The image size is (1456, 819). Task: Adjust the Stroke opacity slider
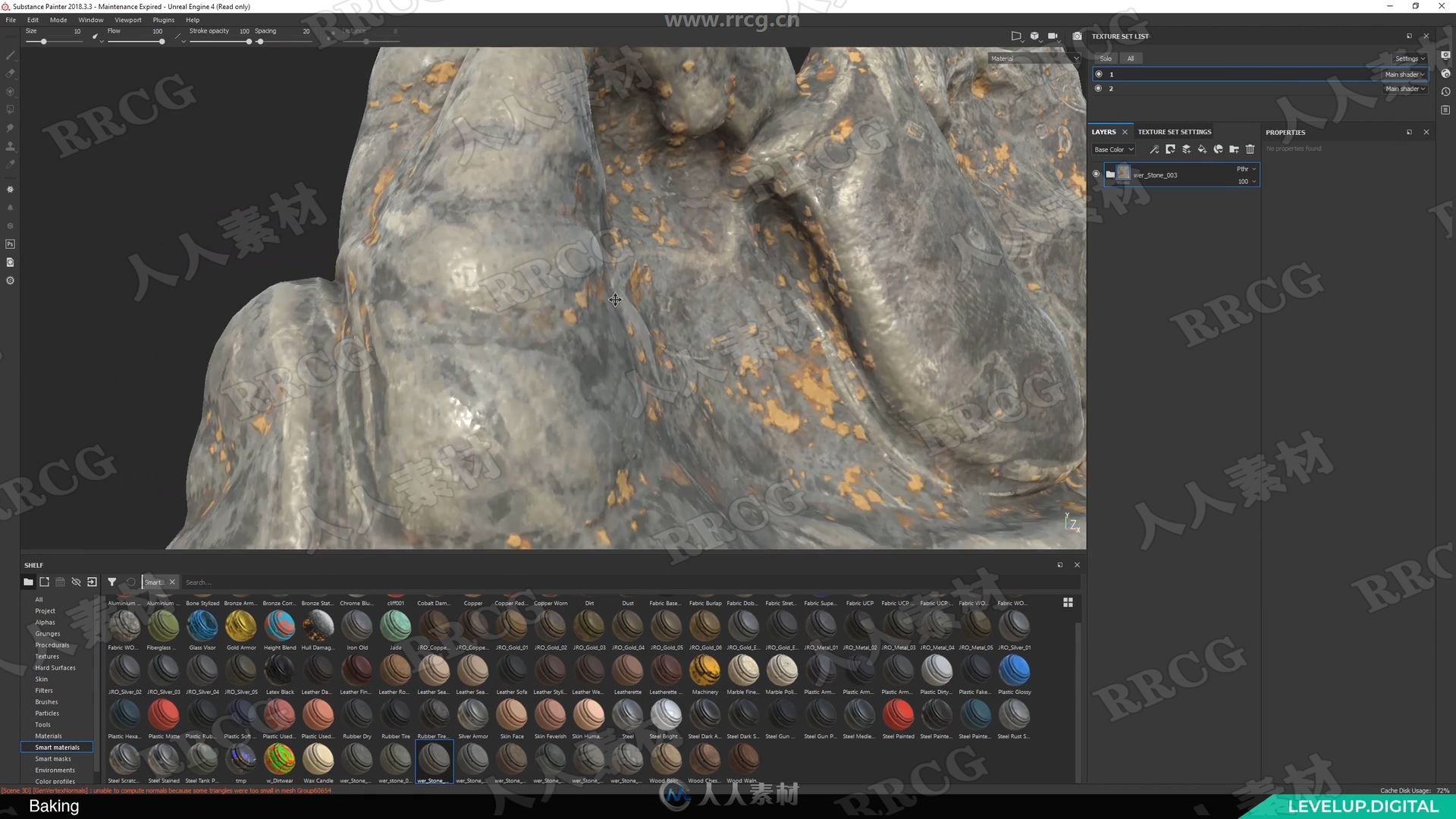tap(219, 42)
